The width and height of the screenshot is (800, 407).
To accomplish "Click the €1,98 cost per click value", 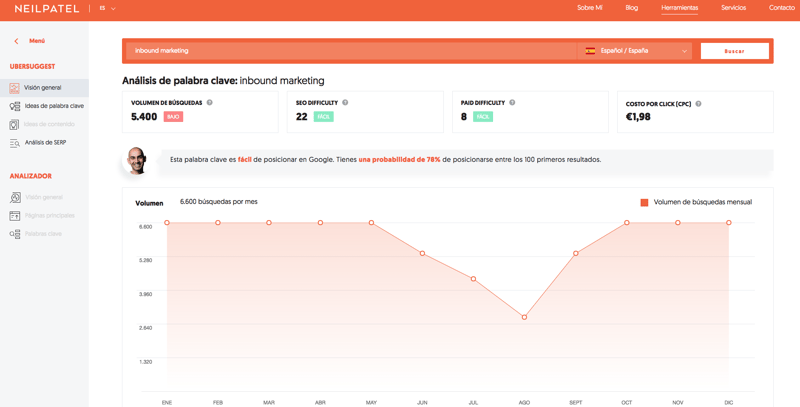I will (x=638, y=117).
